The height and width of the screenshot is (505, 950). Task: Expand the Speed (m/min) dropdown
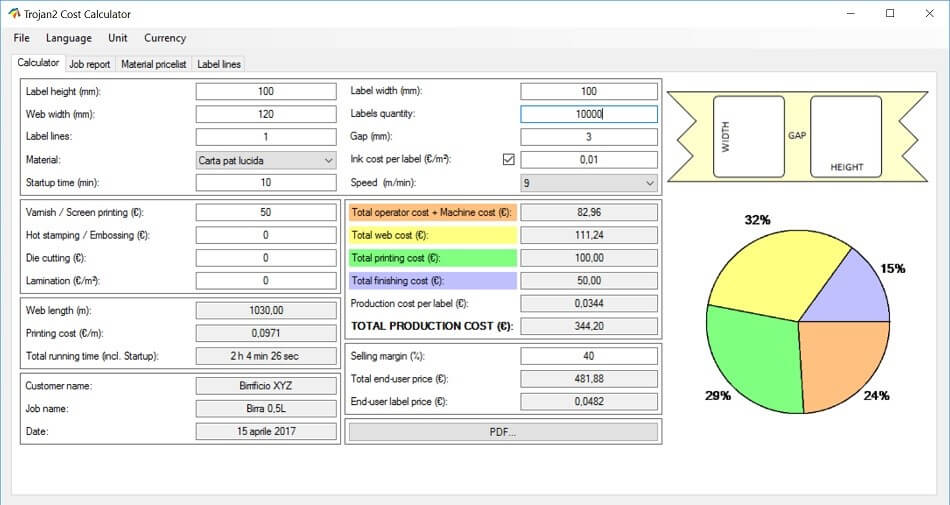[588, 183]
